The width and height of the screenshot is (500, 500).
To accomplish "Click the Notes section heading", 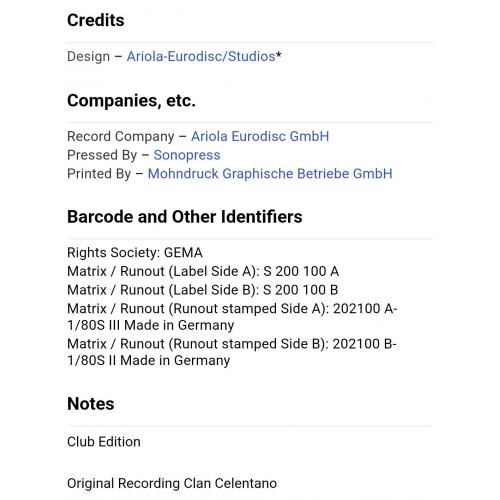I will (91, 404).
